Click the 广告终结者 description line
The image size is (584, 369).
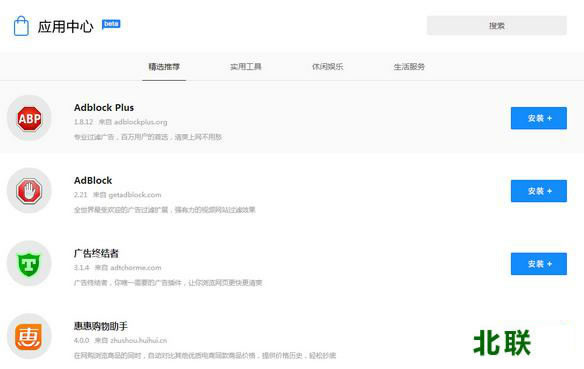point(168,283)
